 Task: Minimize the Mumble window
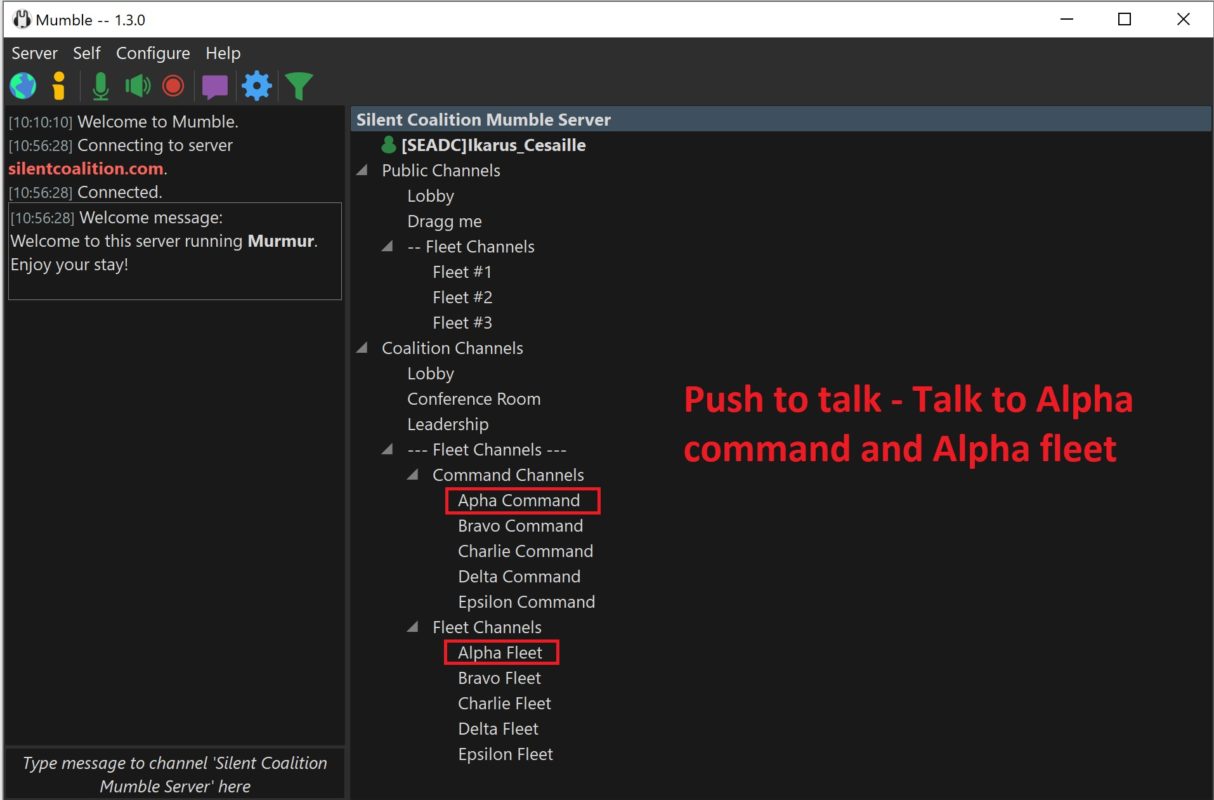(1066, 19)
